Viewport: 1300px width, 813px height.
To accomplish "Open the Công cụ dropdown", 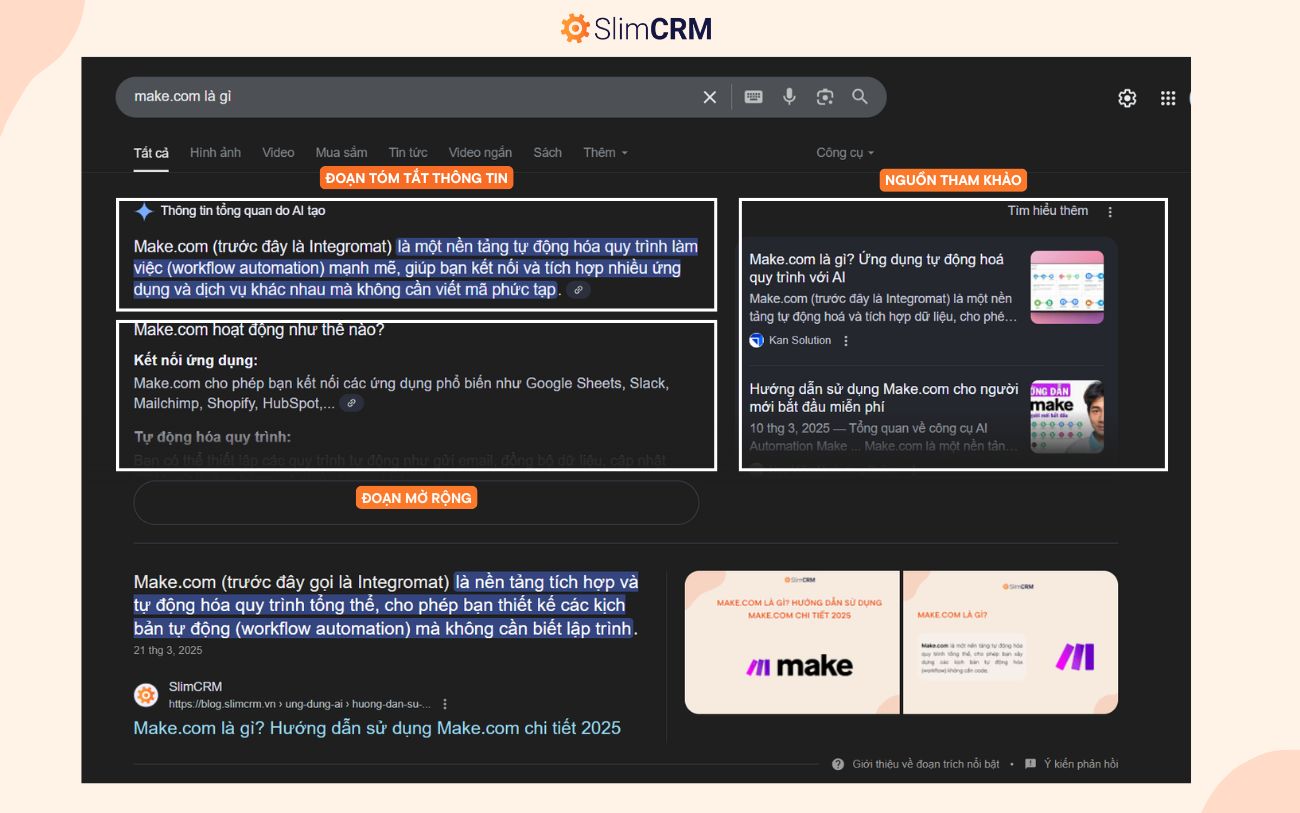I will click(845, 153).
